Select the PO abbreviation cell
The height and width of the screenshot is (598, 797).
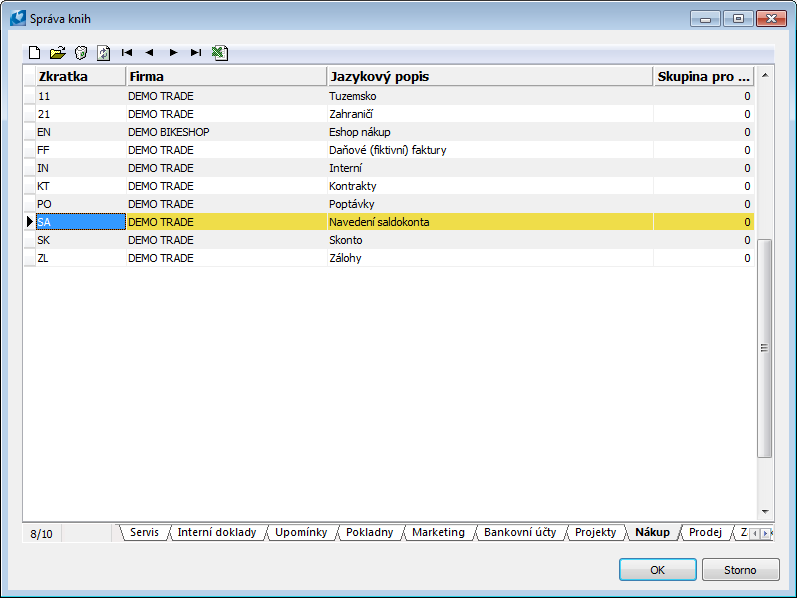80,204
